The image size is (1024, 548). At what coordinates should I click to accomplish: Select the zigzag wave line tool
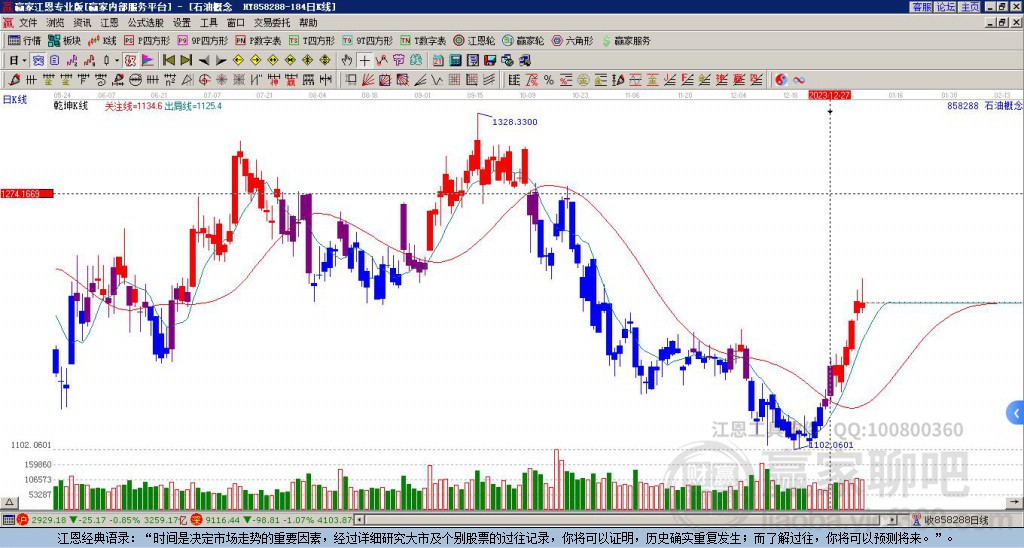pos(436,80)
